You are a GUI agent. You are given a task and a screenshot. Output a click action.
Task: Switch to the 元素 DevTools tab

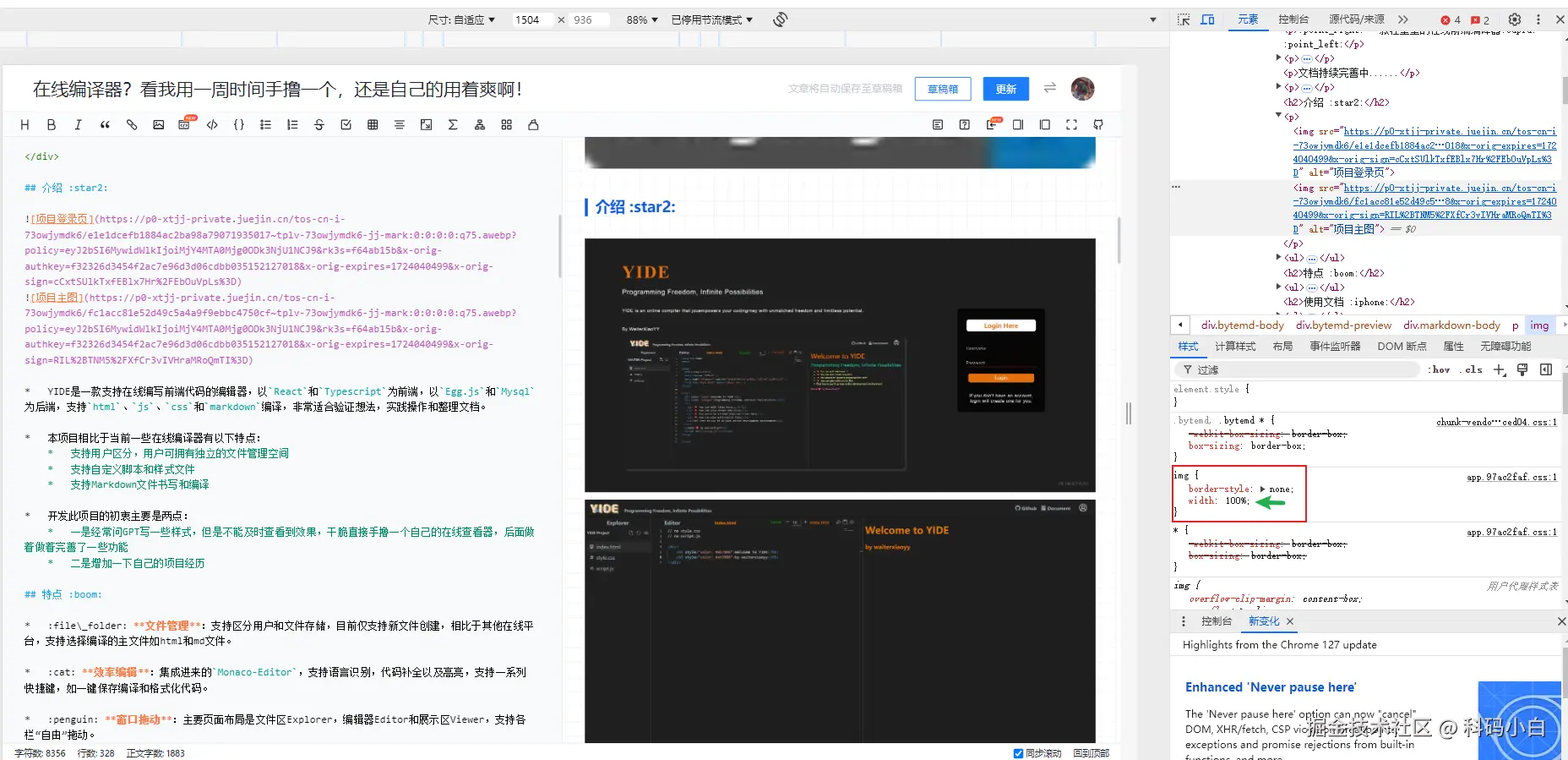[1248, 19]
